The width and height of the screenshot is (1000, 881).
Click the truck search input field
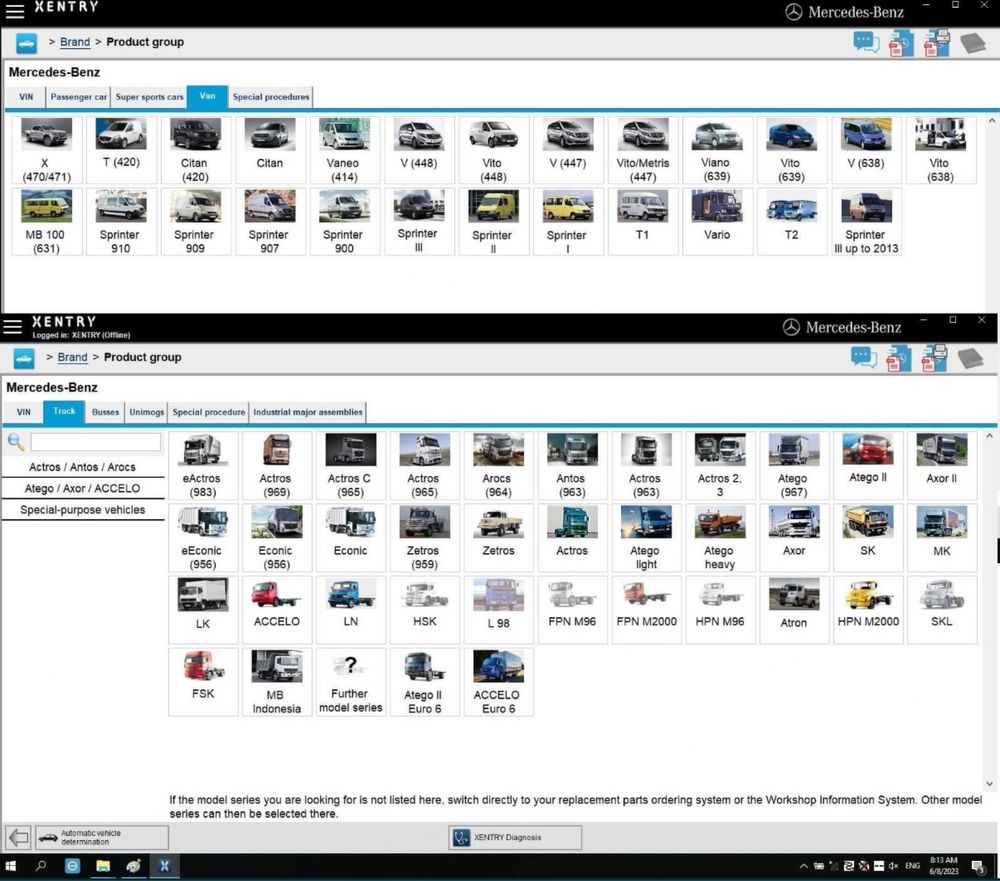[96, 441]
